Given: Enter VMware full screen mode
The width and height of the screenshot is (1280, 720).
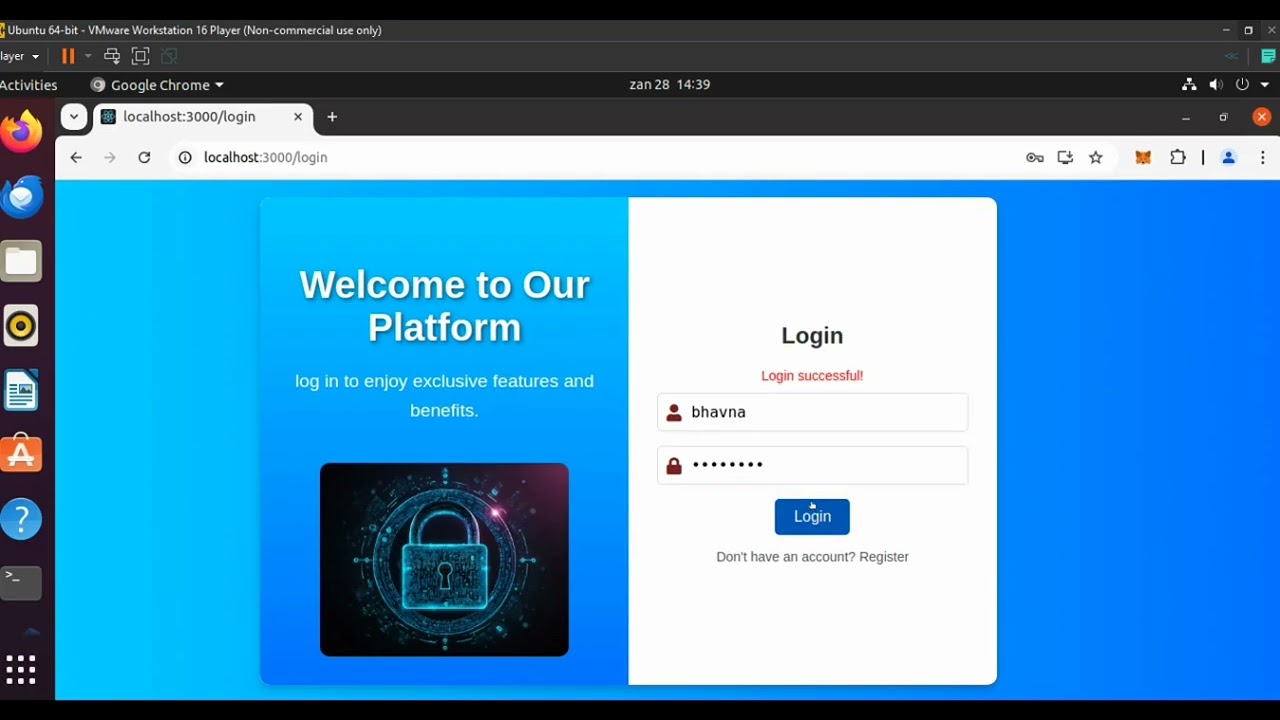Looking at the screenshot, I should pyautogui.click(x=140, y=56).
